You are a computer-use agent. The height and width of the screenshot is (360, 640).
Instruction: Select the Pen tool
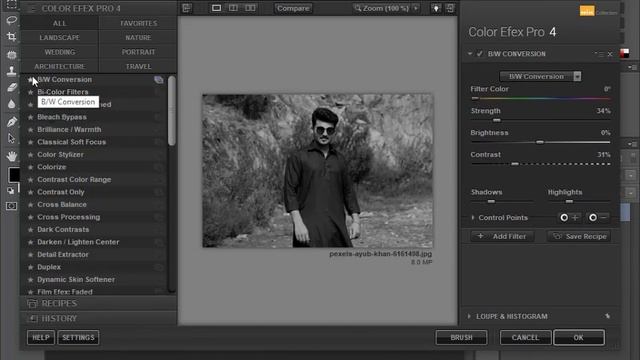[x=11, y=121]
